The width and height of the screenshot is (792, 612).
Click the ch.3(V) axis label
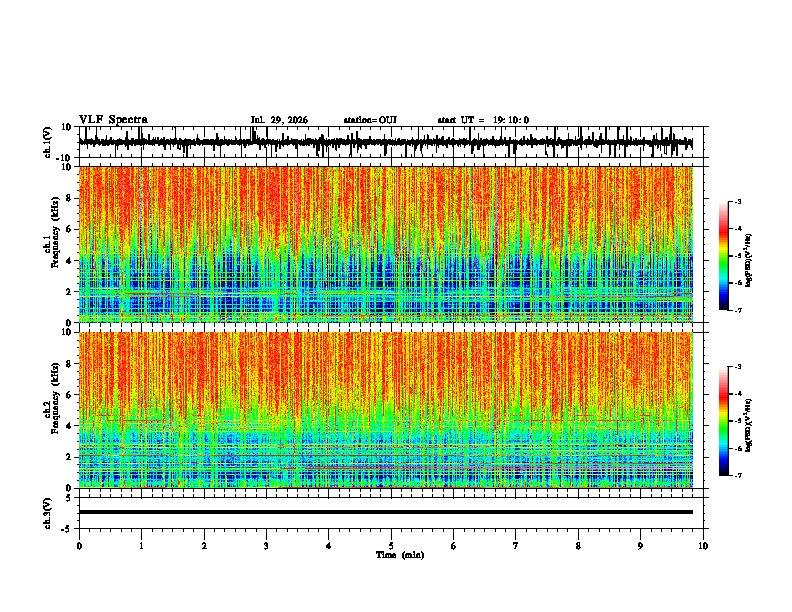coord(48,514)
